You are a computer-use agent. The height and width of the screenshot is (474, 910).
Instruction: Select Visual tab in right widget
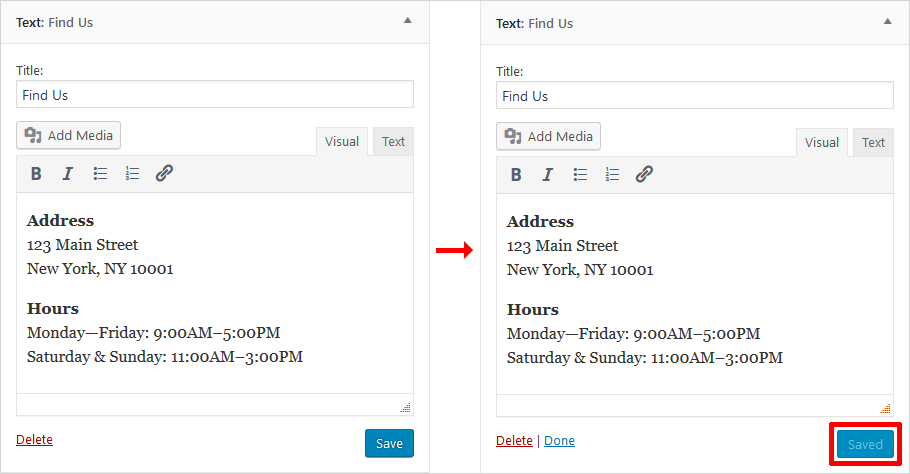tap(821, 143)
